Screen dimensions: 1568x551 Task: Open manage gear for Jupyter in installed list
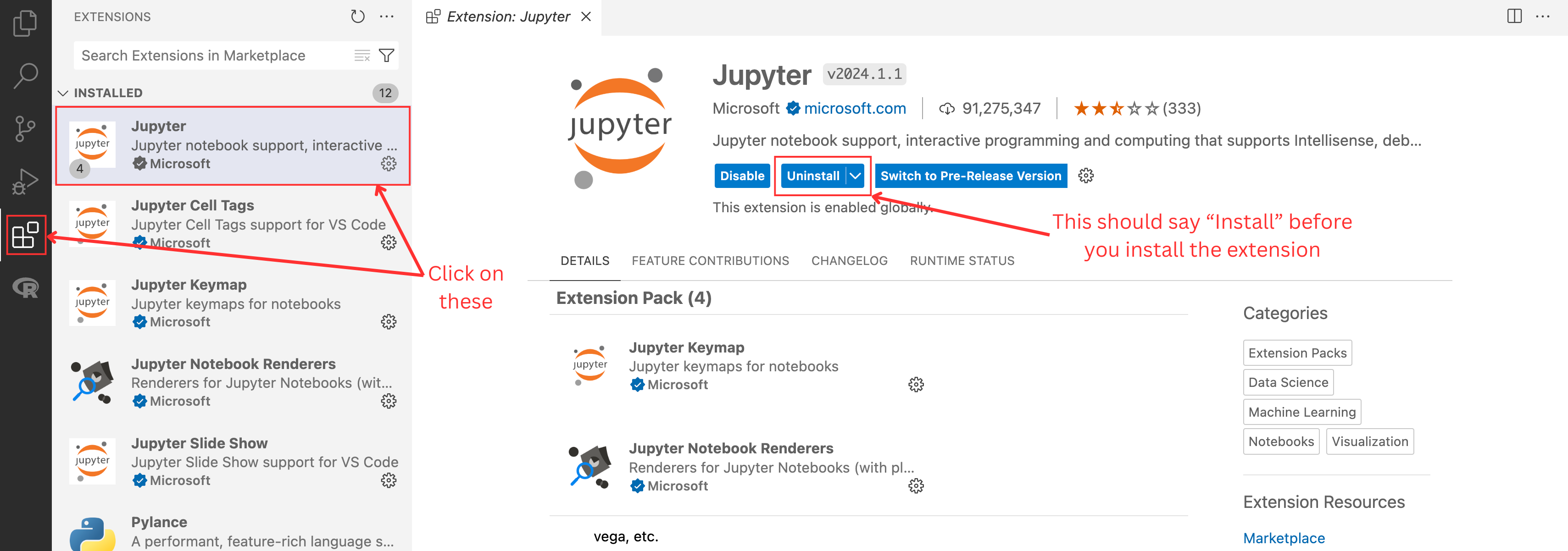click(389, 163)
